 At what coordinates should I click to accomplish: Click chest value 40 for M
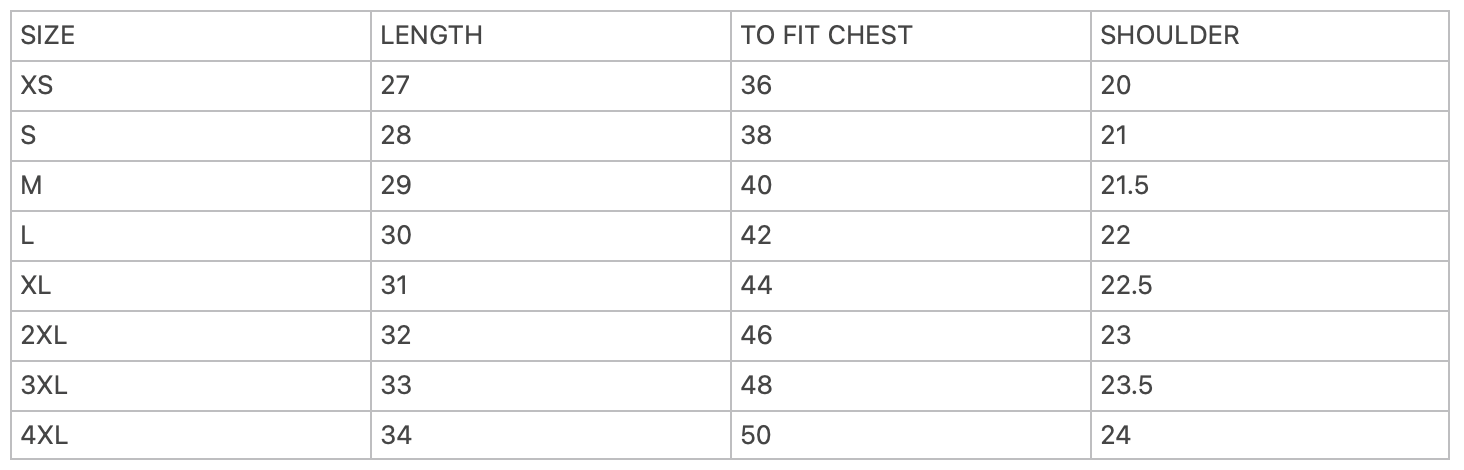click(756, 185)
